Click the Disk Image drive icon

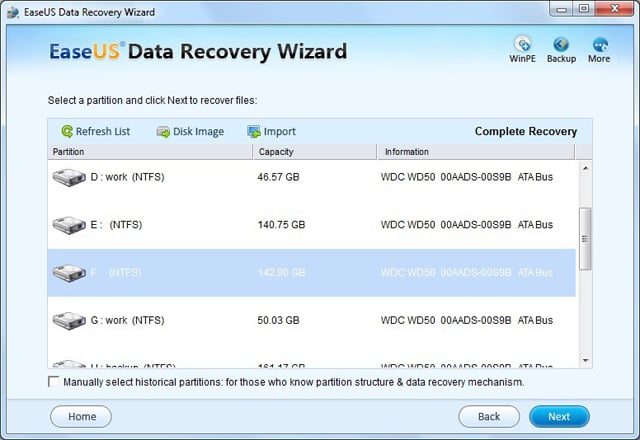coord(163,132)
